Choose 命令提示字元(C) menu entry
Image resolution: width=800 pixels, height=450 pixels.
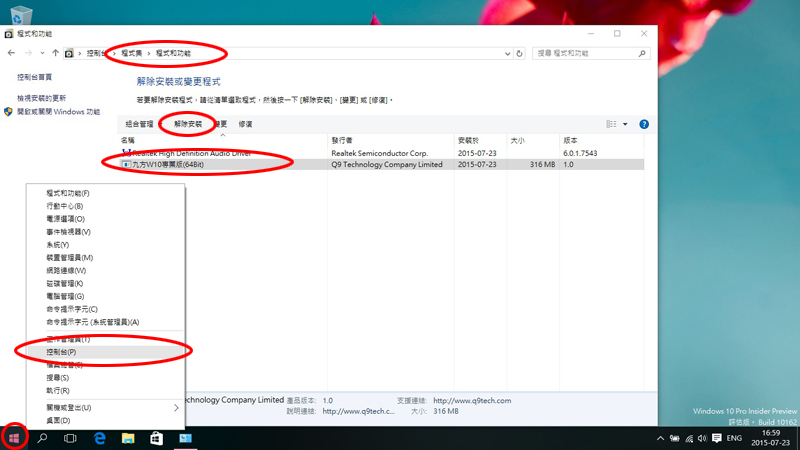(106, 309)
